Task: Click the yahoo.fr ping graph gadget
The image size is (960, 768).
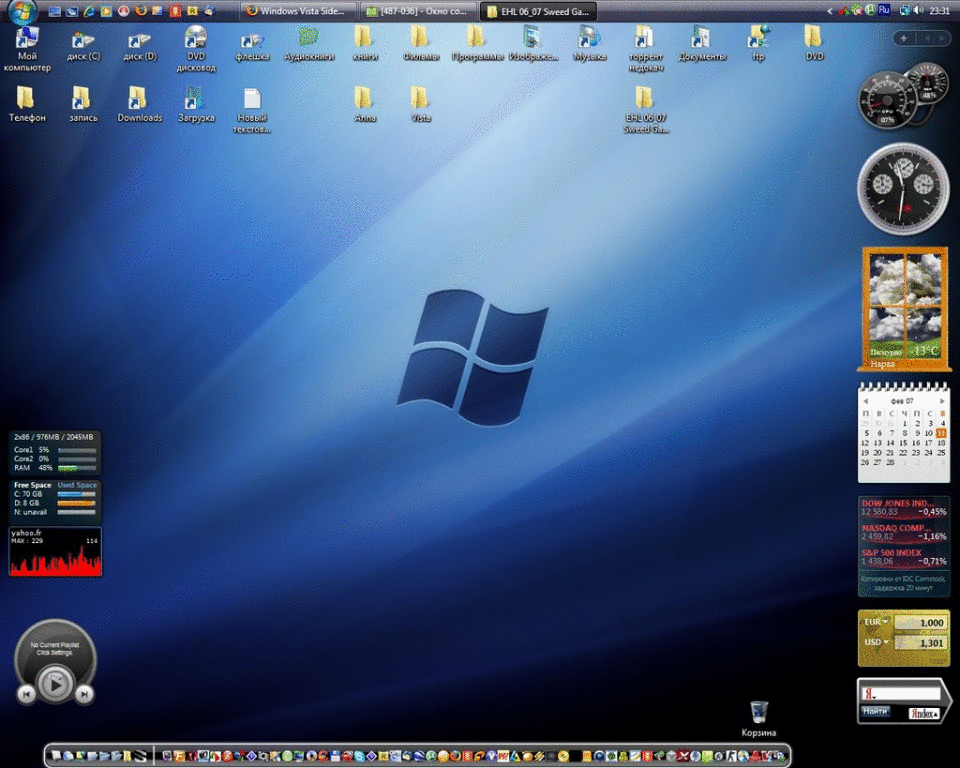Action: pos(55,551)
